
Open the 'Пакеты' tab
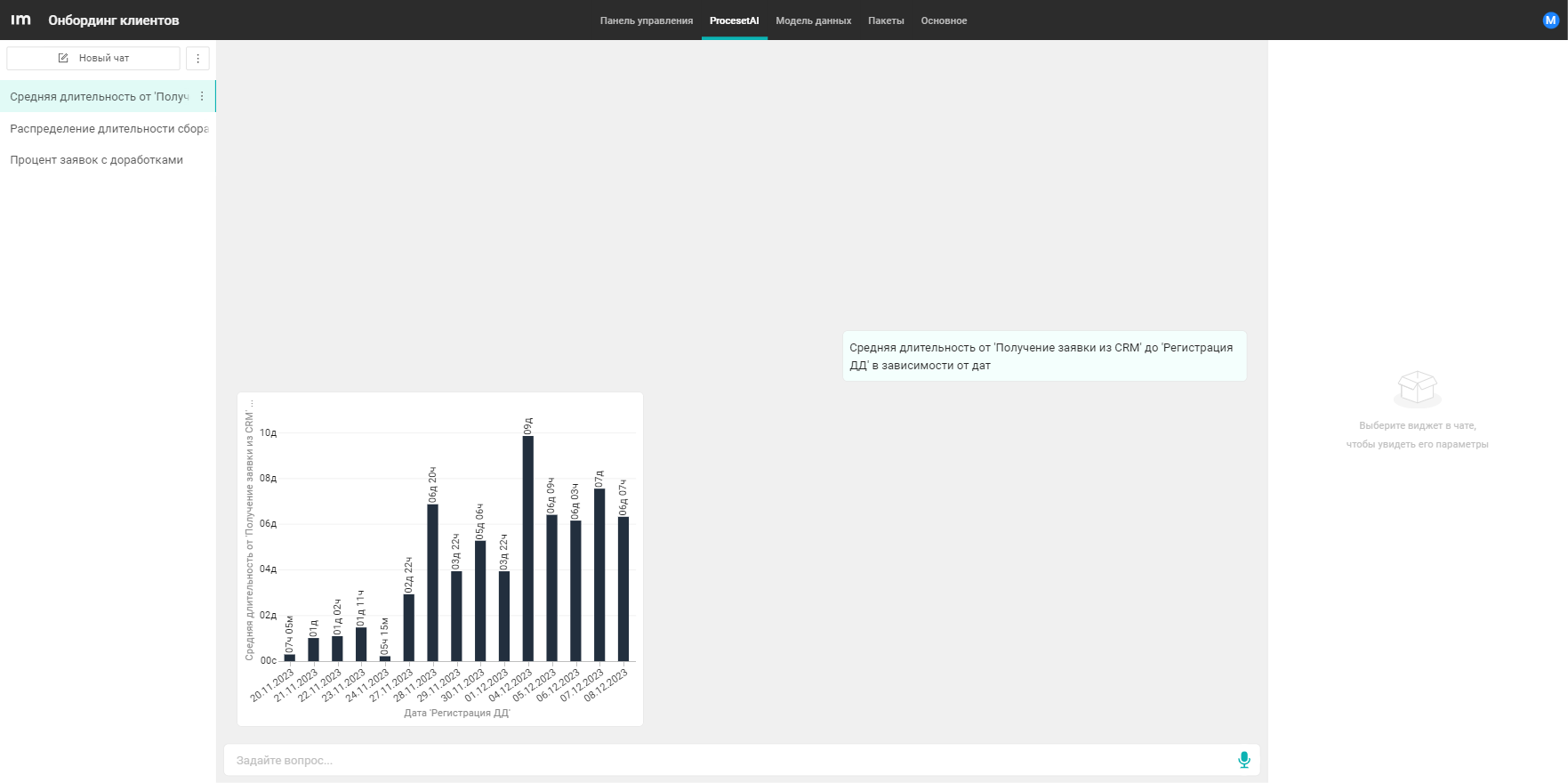886,20
